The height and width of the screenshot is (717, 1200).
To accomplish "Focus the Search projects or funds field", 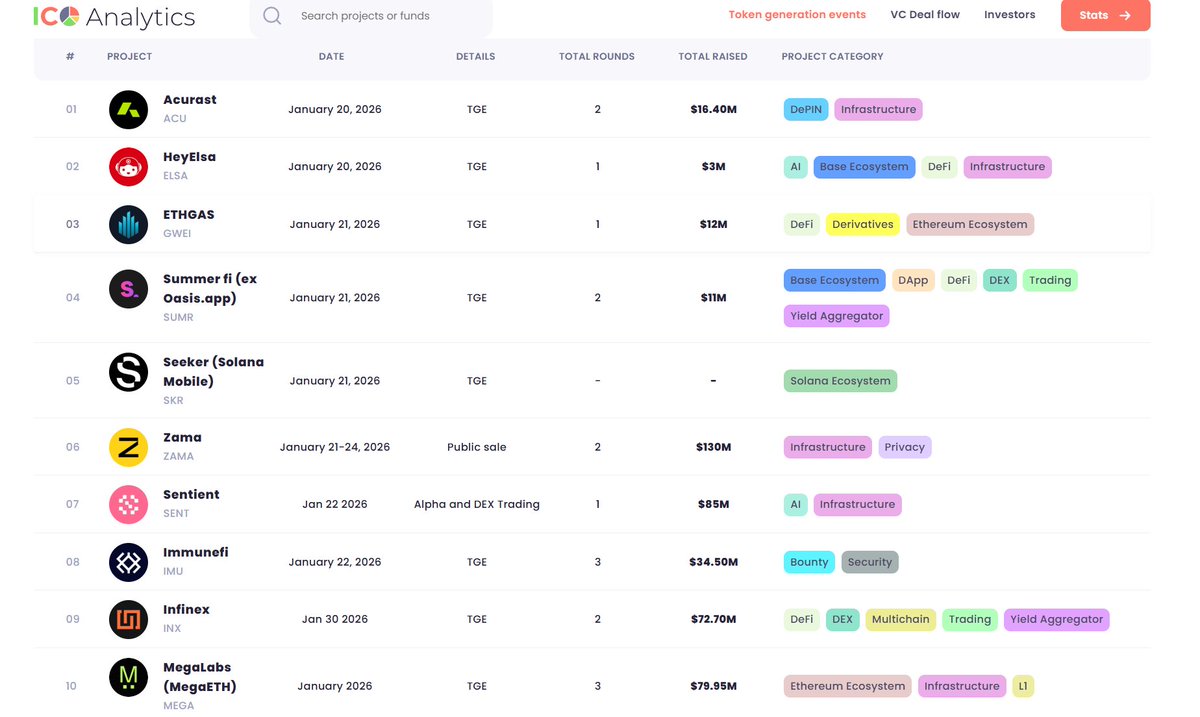I will point(371,16).
